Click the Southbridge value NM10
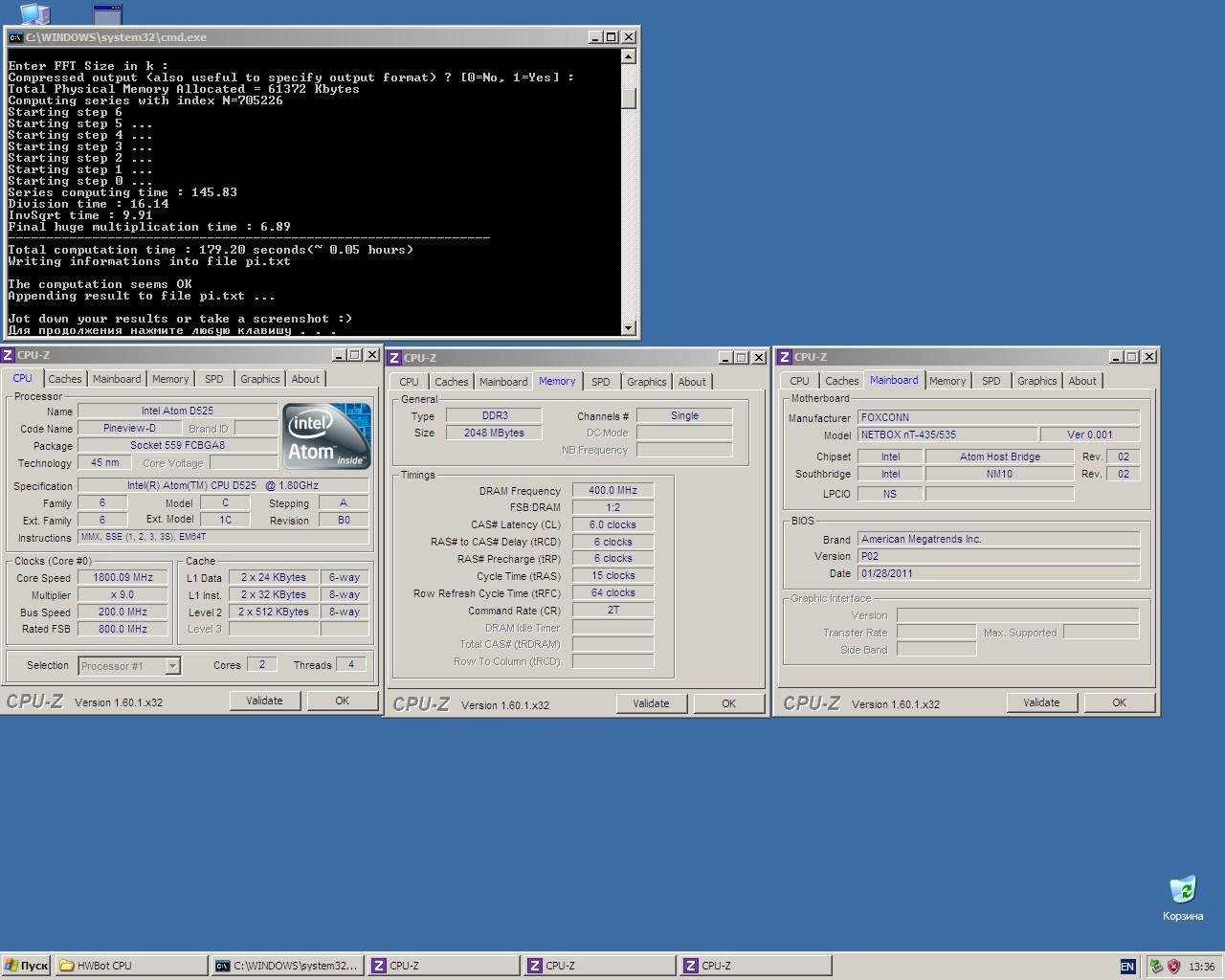Screen dimensions: 1225x980 (x=999, y=474)
